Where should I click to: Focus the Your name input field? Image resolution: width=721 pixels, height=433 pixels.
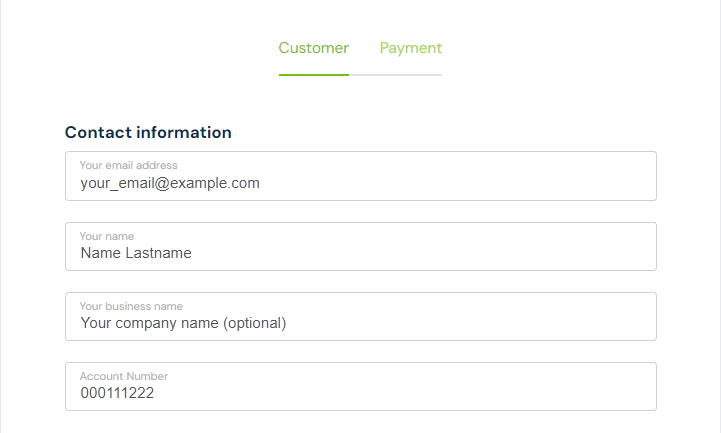click(x=361, y=246)
